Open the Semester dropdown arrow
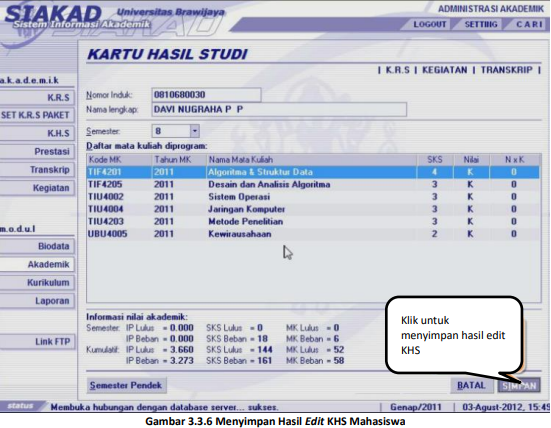The image size is (551, 428). (x=194, y=131)
